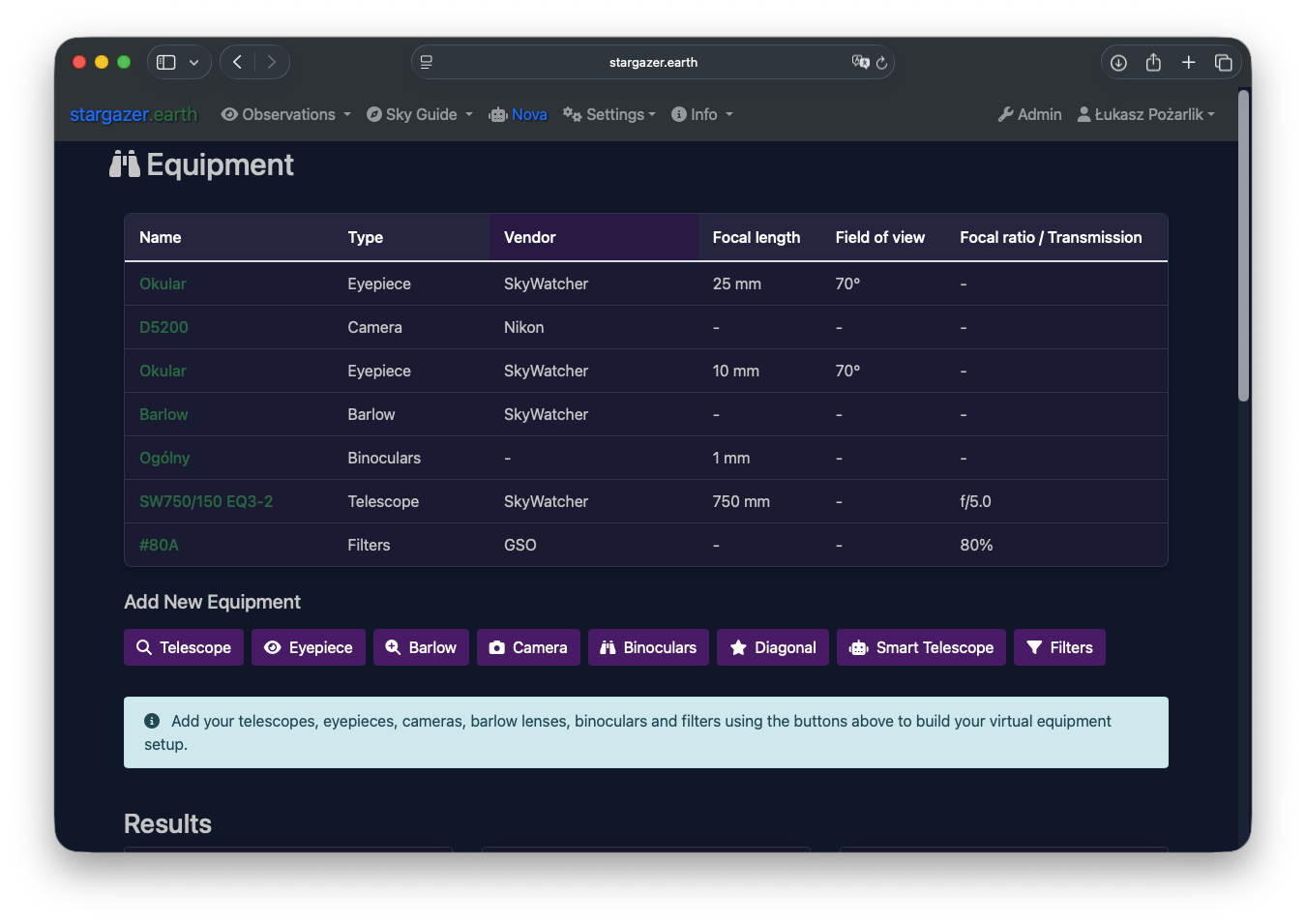The width and height of the screenshot is (1306, 924).
Task: Sort table by Vendor column header
Action: (530, 237)
